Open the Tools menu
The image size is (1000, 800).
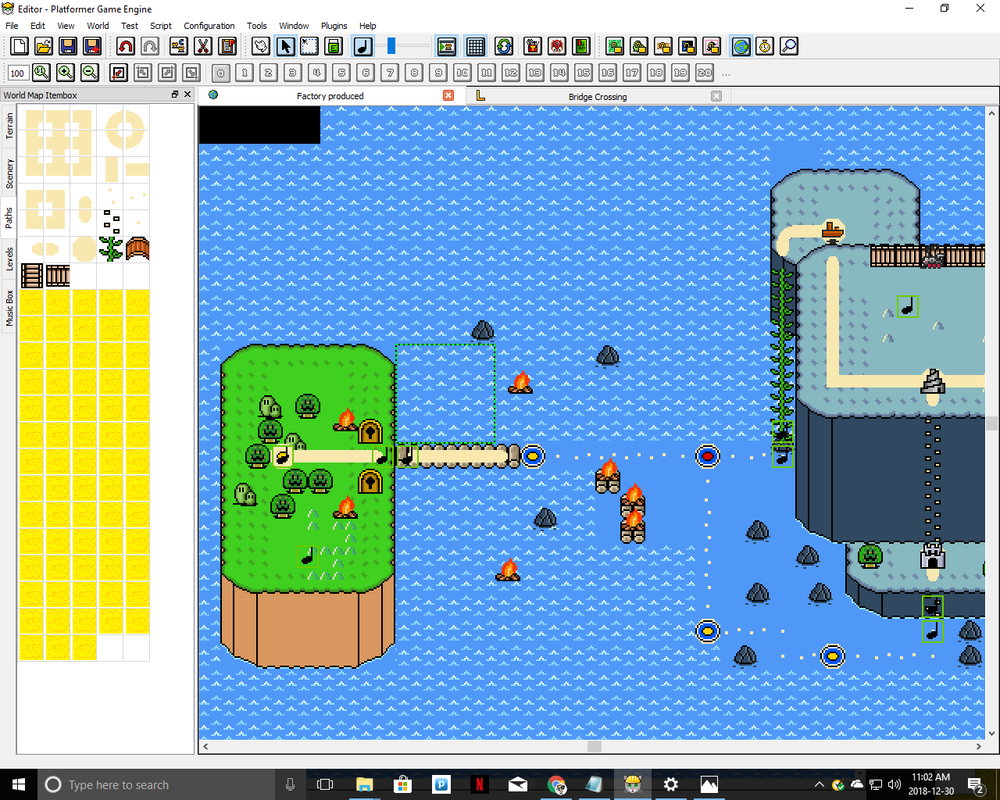(256, 26)
